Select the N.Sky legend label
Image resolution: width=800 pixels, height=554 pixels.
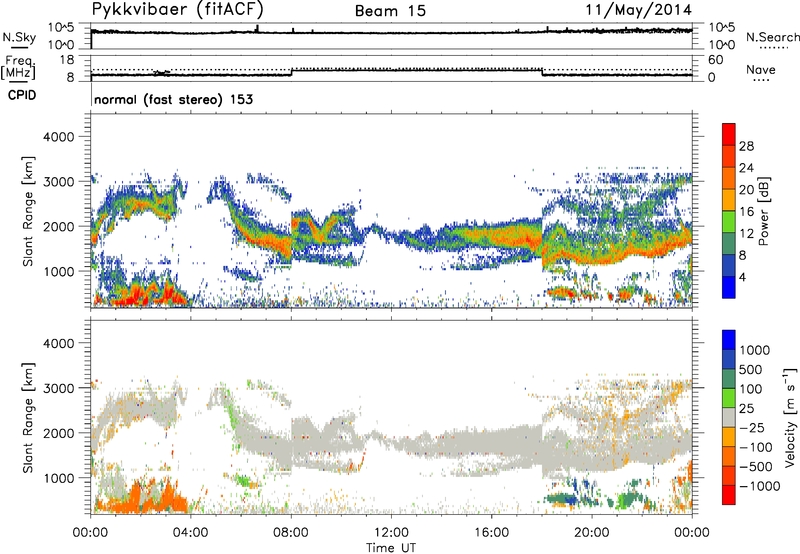19,37
